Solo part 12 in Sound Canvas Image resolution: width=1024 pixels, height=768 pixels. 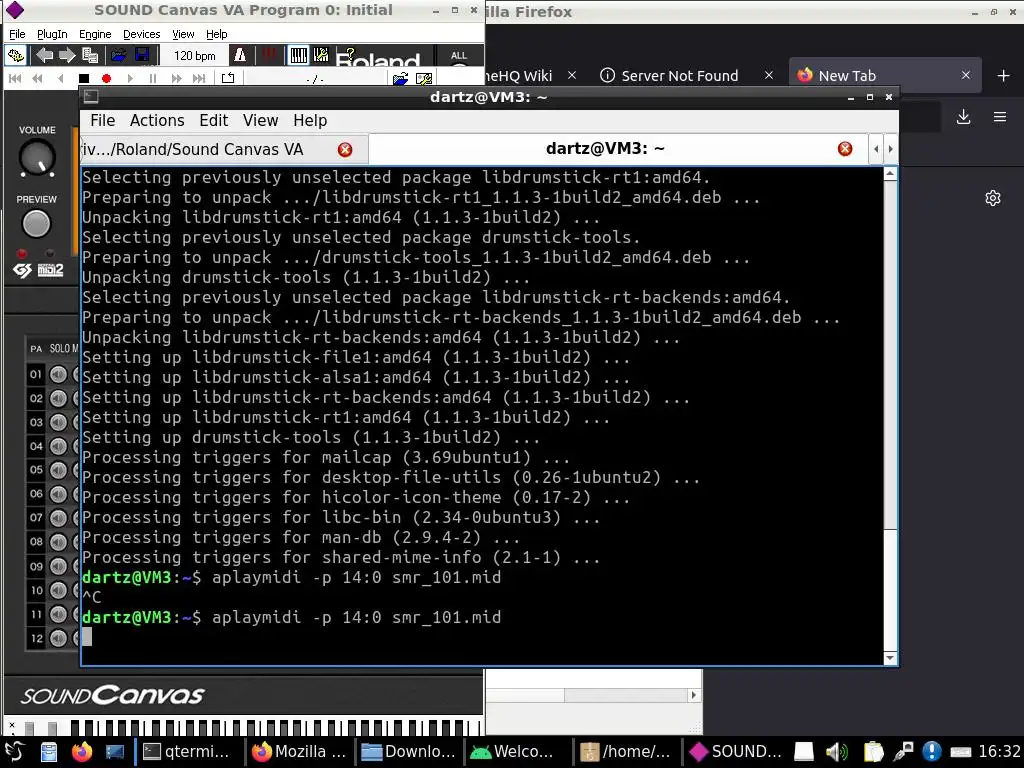[x=58, y=638]
